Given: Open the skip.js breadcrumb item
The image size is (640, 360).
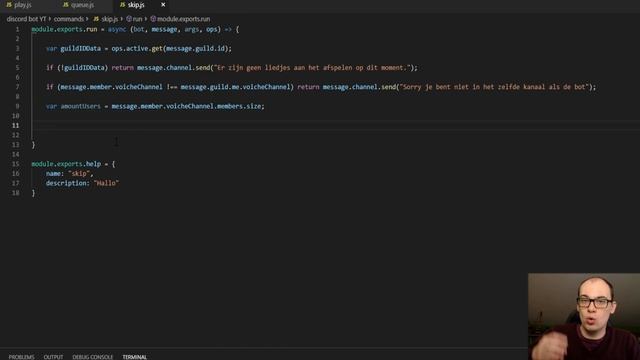Looking at the screenshot, I should 109,19.
